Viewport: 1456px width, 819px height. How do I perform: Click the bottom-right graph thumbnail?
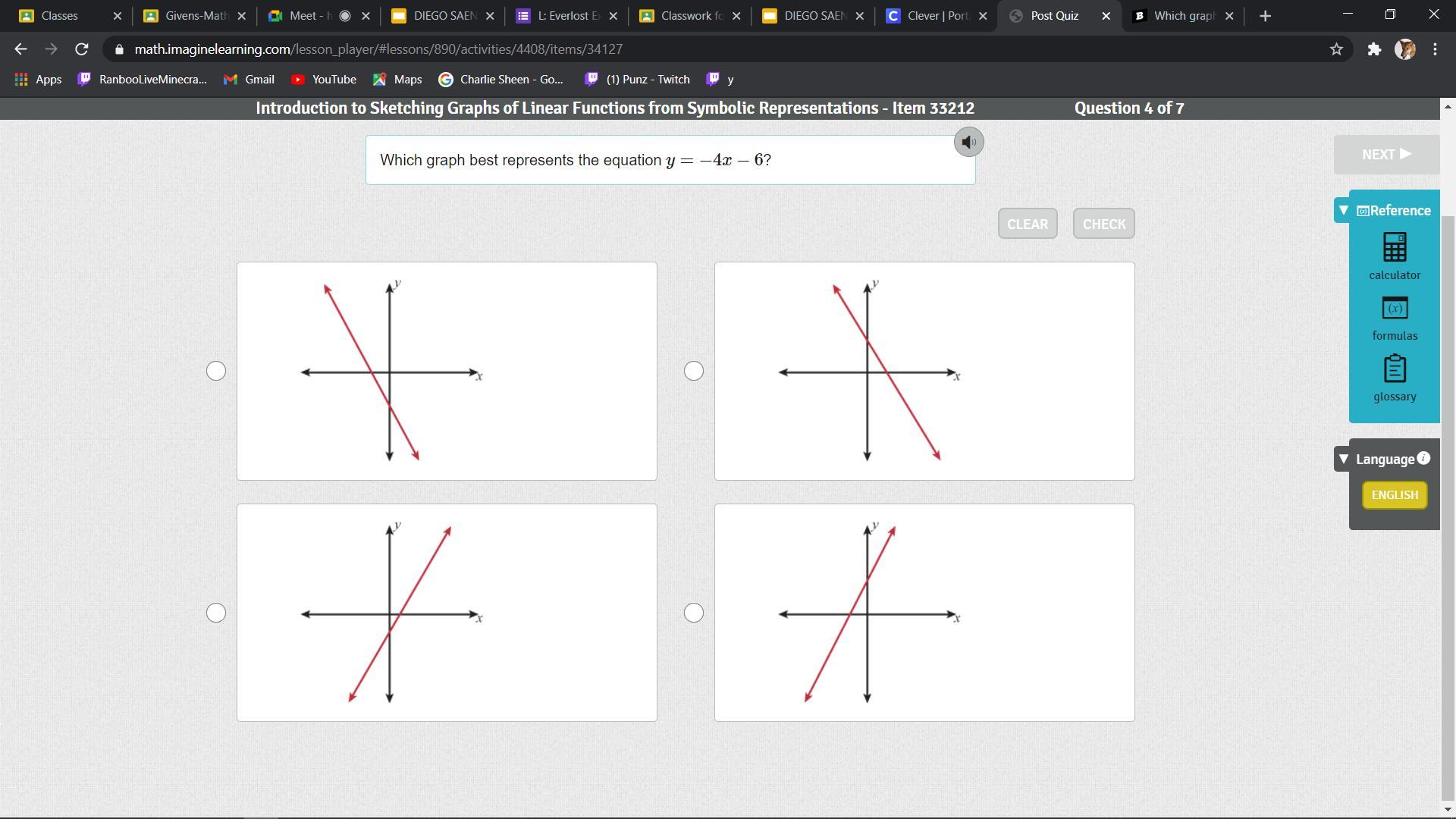pyautogui.click(x=924, y=613)
